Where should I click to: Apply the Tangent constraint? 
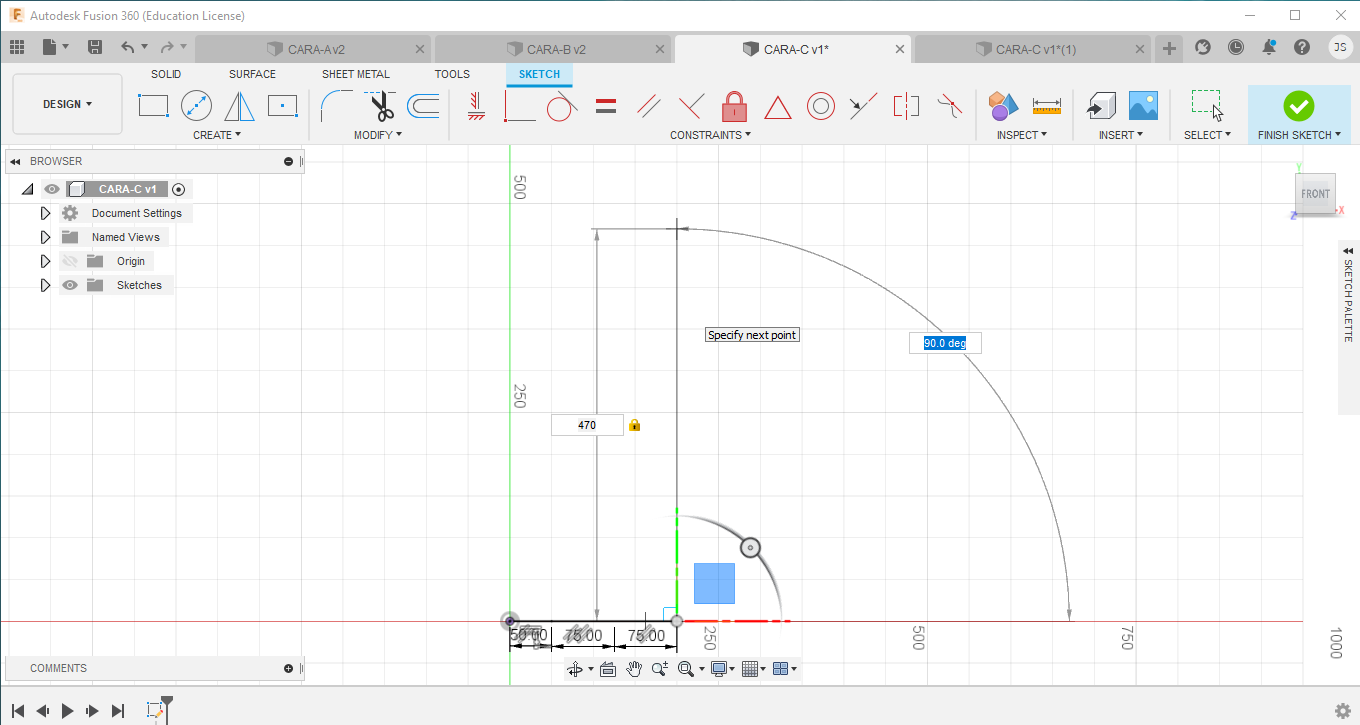(563, 105)
